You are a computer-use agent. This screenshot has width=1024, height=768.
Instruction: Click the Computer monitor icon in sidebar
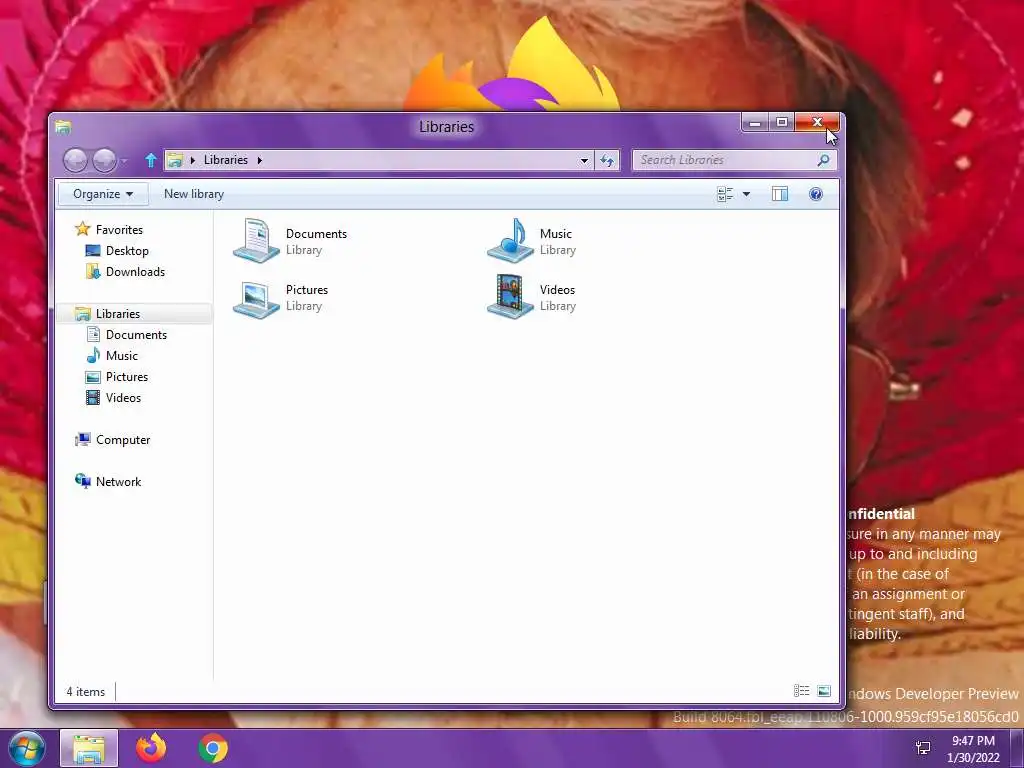pyautogui.click(x=83, y=440)
